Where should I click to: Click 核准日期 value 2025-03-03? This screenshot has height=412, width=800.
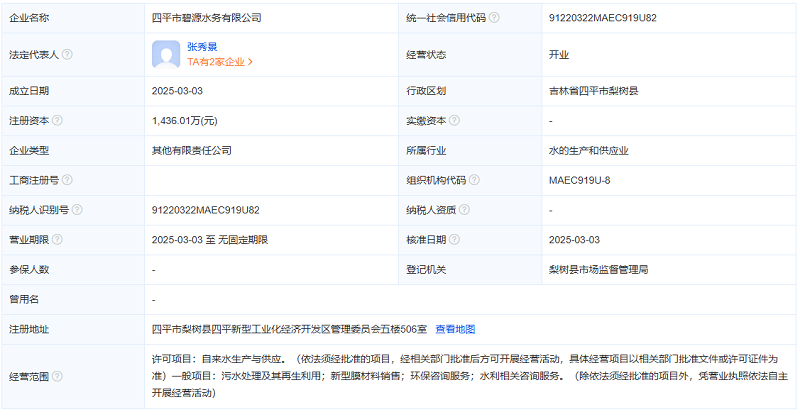point(574,240)
